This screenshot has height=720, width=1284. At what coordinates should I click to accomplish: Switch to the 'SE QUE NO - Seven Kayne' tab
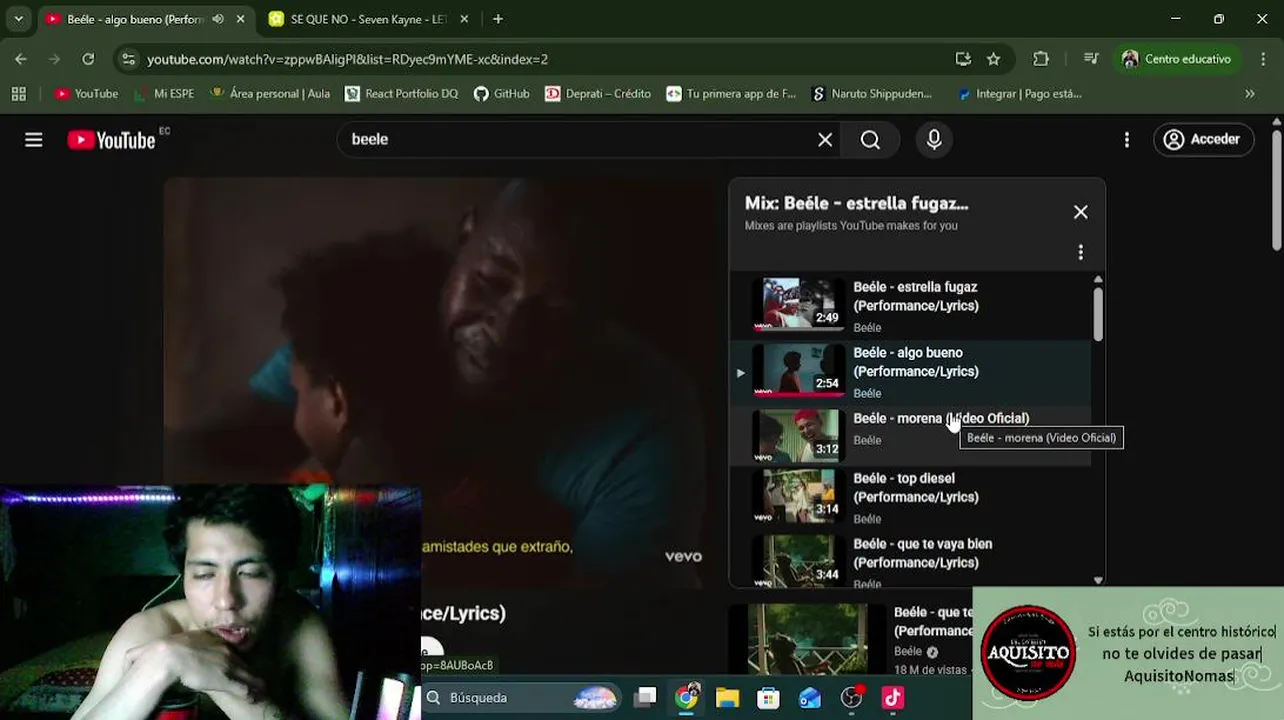pyautogui.click(x=367, y=19)
